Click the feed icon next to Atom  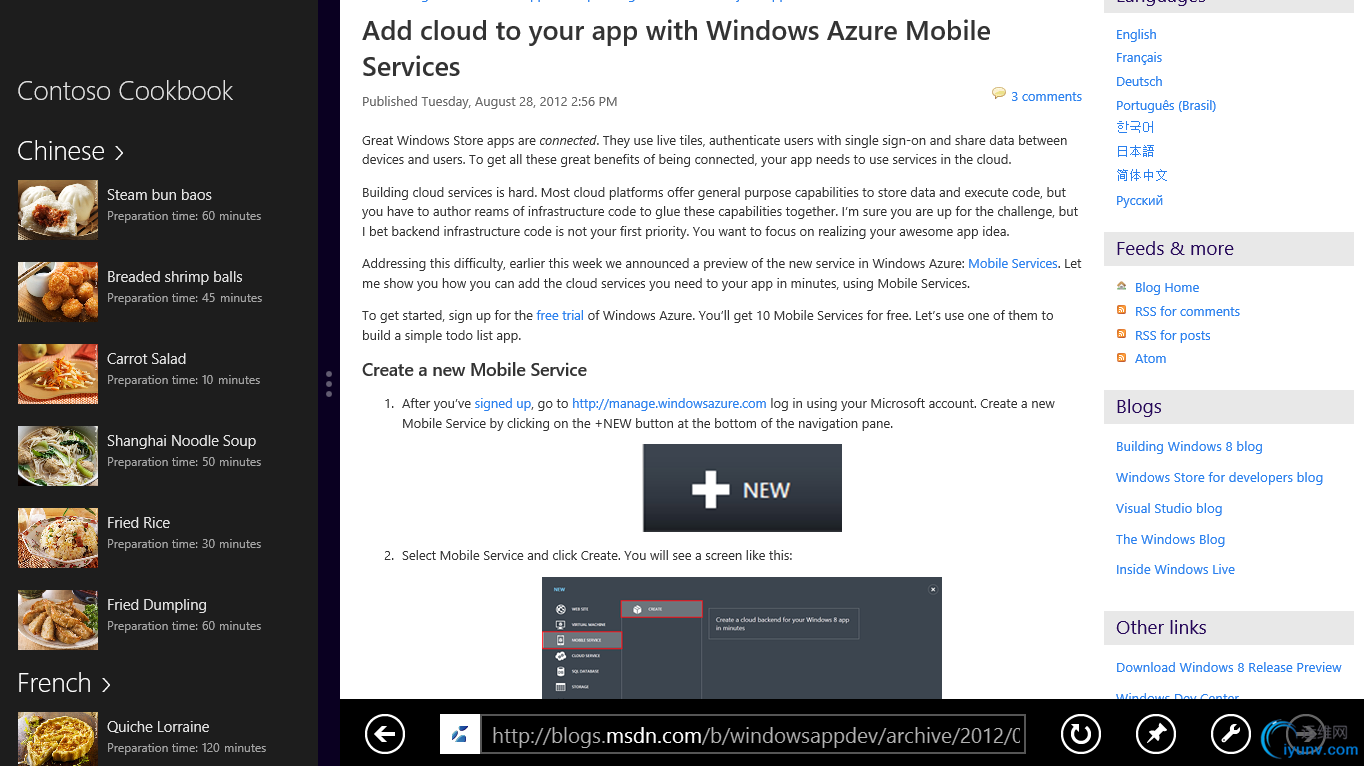point(1122,357)
